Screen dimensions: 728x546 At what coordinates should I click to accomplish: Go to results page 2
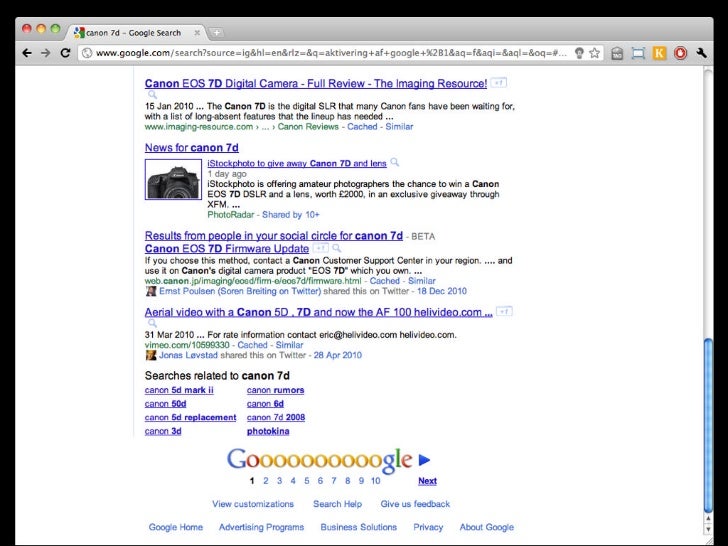tap(266, 481)
